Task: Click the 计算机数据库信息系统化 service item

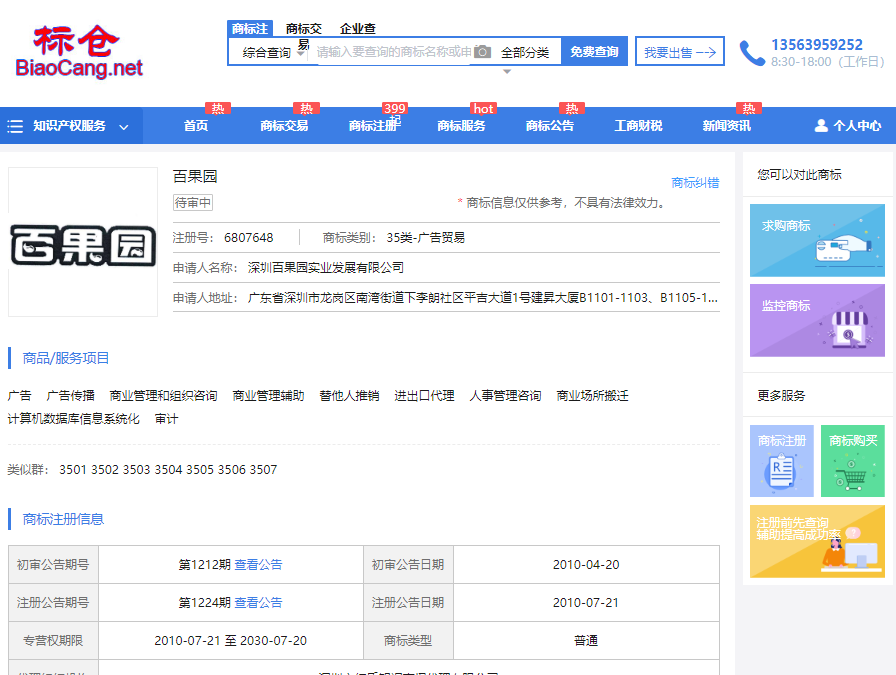Action: tap(73, 419)
